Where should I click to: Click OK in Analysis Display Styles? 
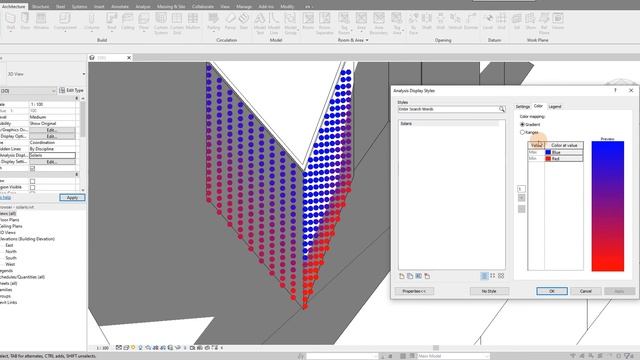pos(552,291)
